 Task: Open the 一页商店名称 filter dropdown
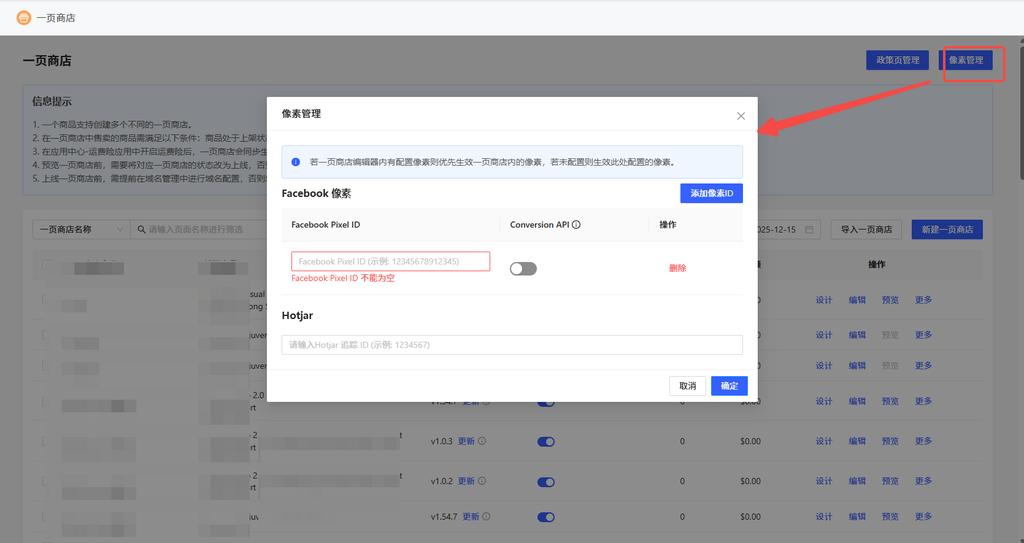(80, 229)
